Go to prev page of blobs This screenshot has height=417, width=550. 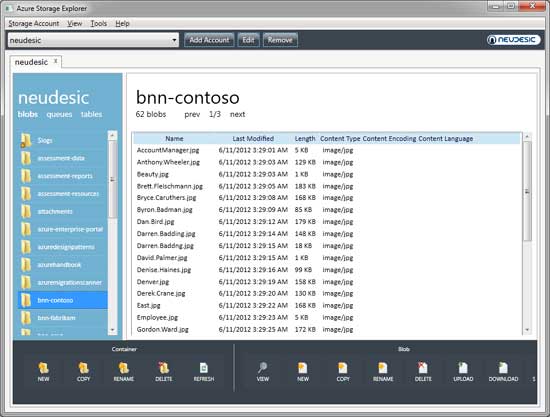pos(192,114)
